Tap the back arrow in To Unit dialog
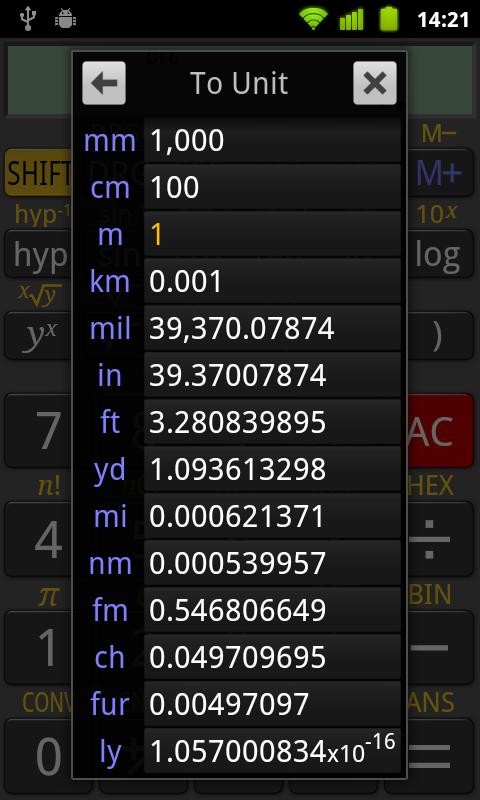The width and height of the screenshot is (480, 800). tap(104, 83)
